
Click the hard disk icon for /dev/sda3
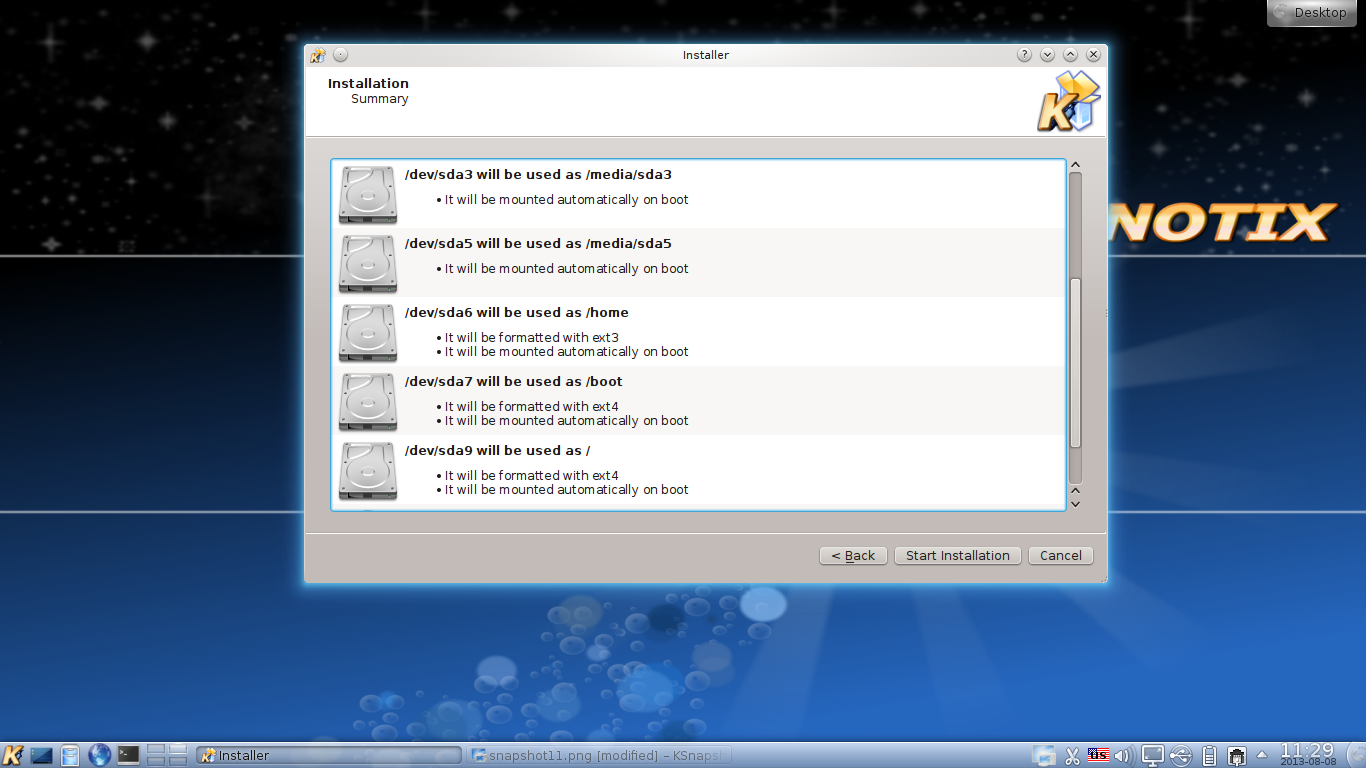[368, 195]
